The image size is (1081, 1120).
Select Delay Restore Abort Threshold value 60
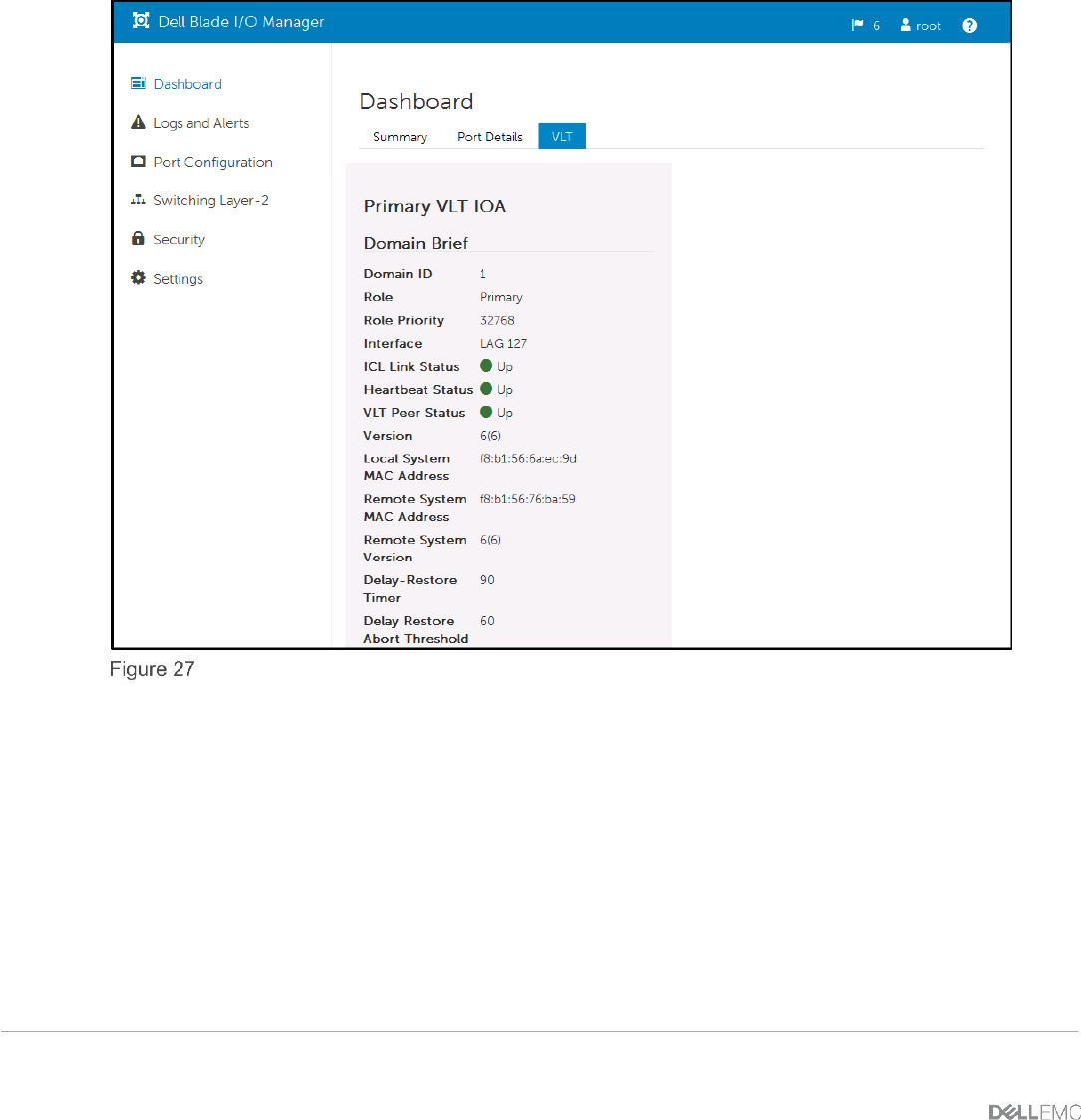click(x=487, y=620)
